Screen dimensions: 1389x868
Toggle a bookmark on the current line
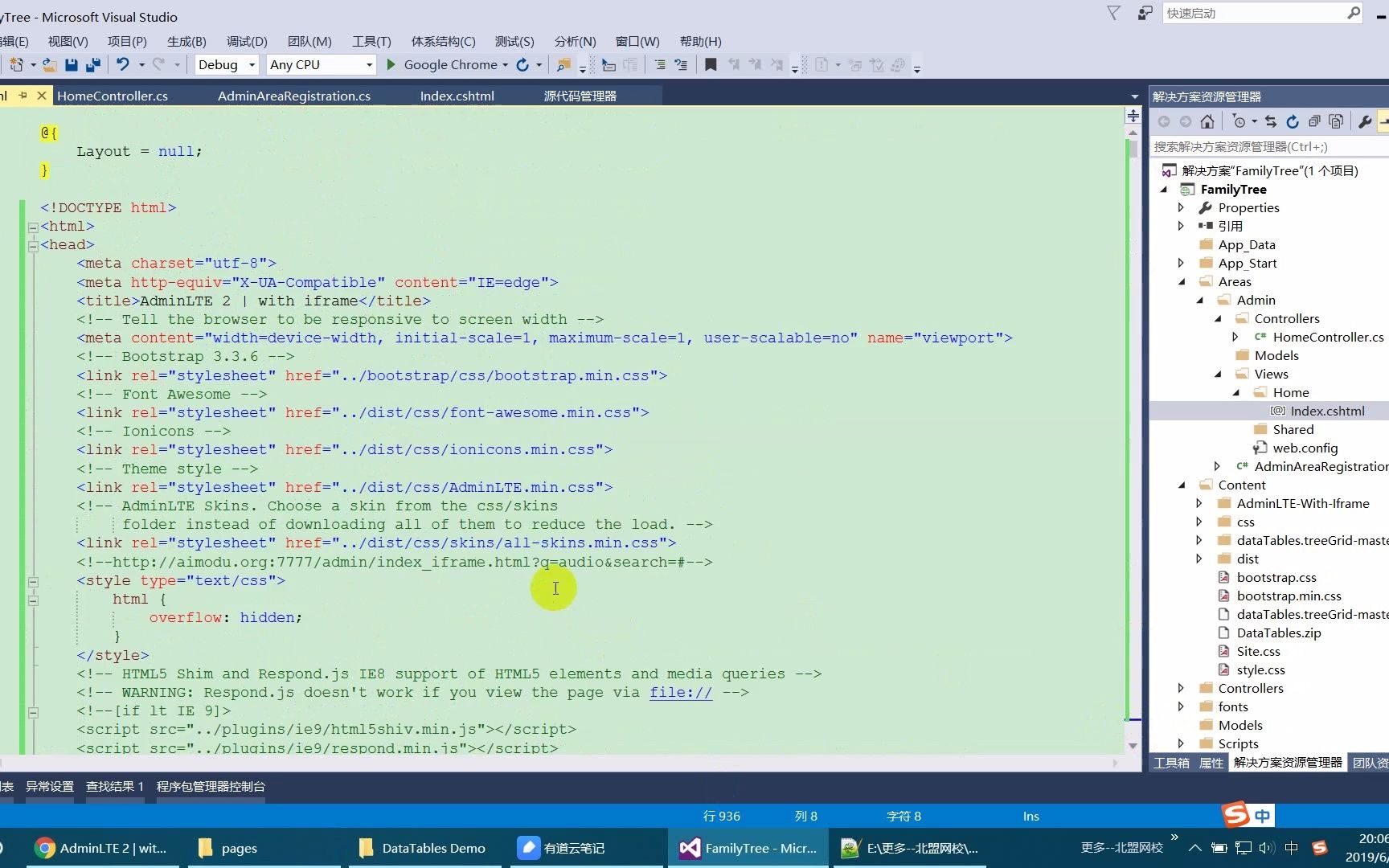tap(711, 64)
